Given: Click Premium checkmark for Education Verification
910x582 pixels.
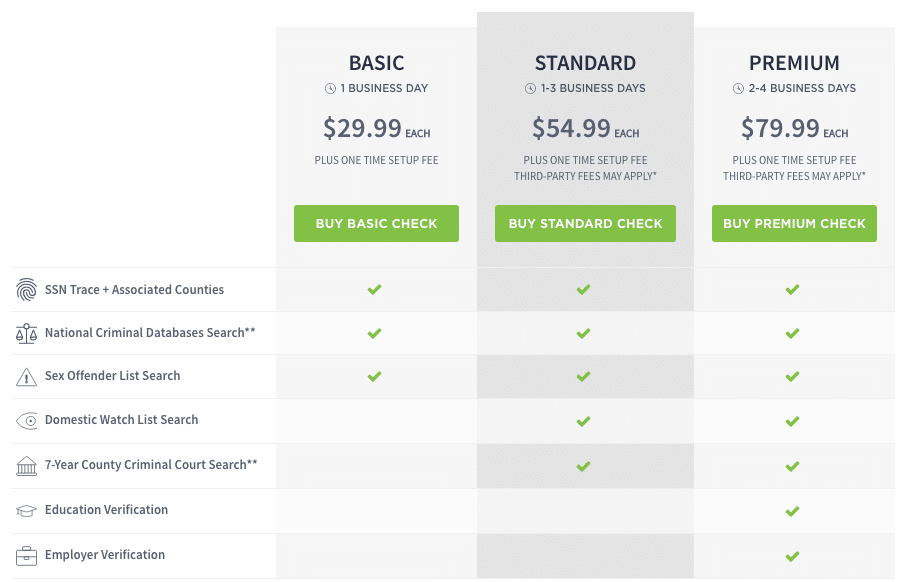Looking at the screenshot, I should point(793,511).
